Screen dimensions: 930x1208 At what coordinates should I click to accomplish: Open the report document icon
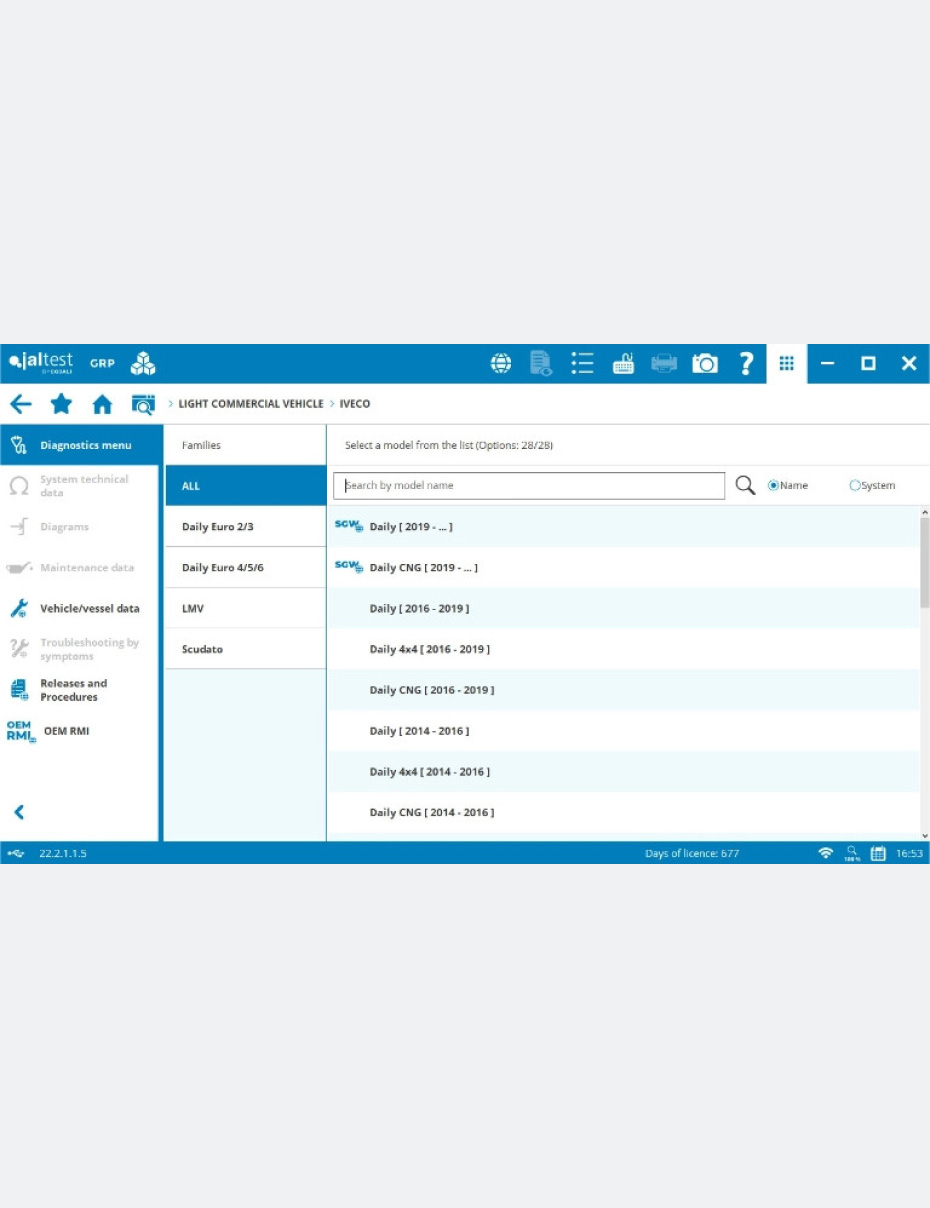point(541,363)
